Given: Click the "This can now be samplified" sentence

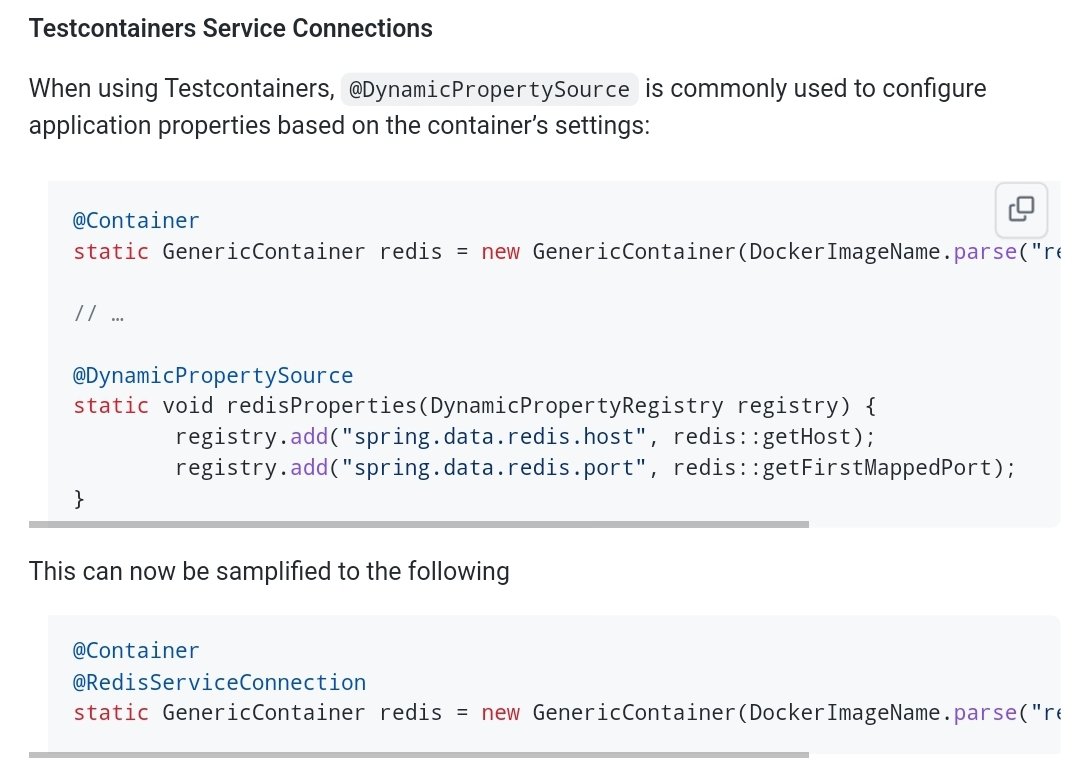Looking at the screenshot, I should pos(269,572).
